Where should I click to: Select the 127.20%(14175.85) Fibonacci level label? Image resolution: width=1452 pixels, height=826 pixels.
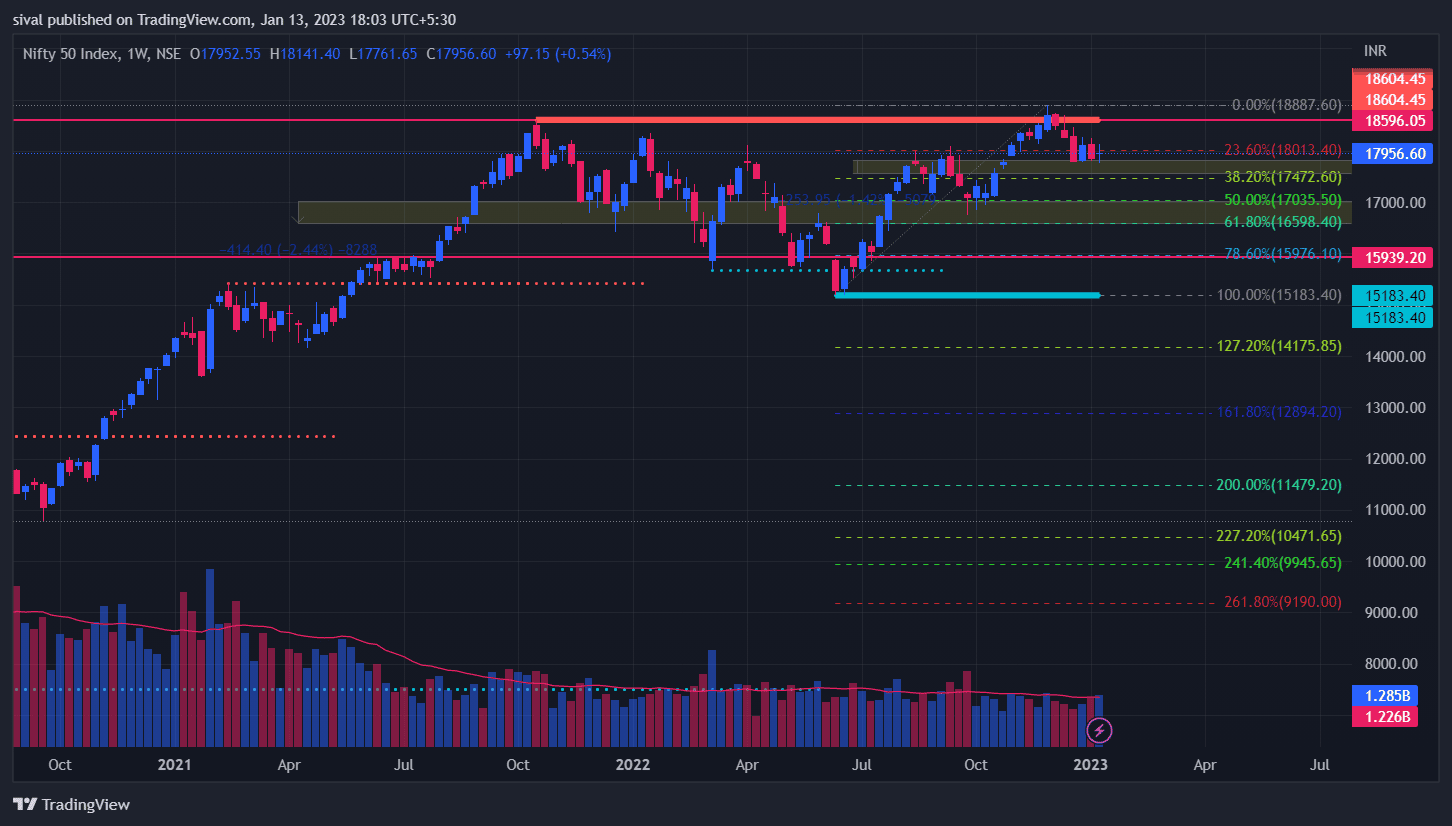click(1279, 346)
